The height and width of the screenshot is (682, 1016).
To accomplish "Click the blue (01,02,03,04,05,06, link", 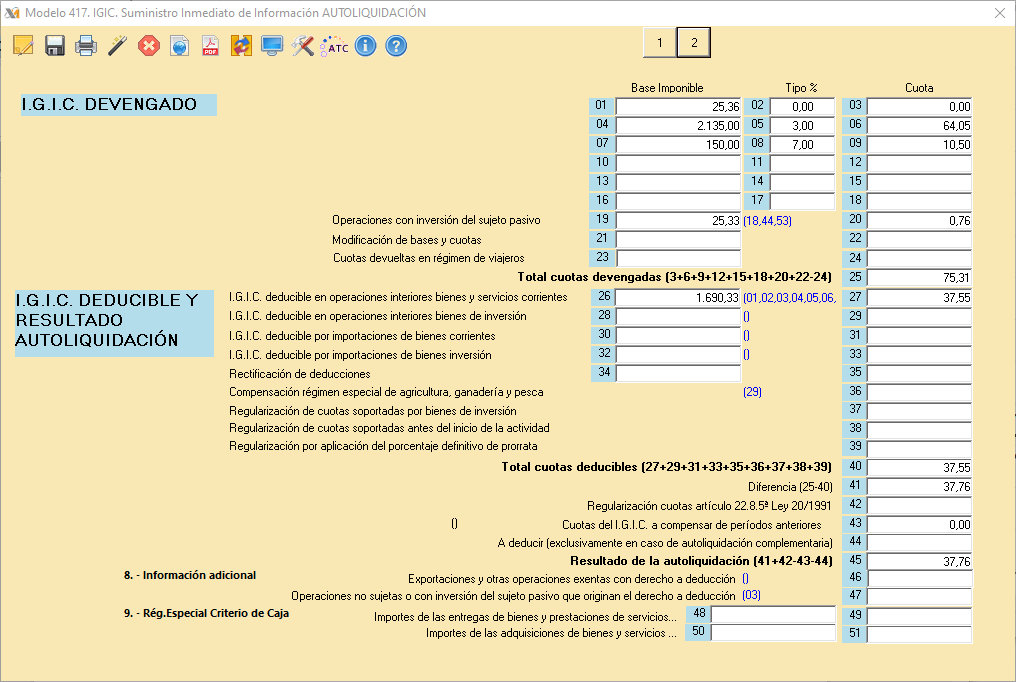I will click(x=789, y=298).
